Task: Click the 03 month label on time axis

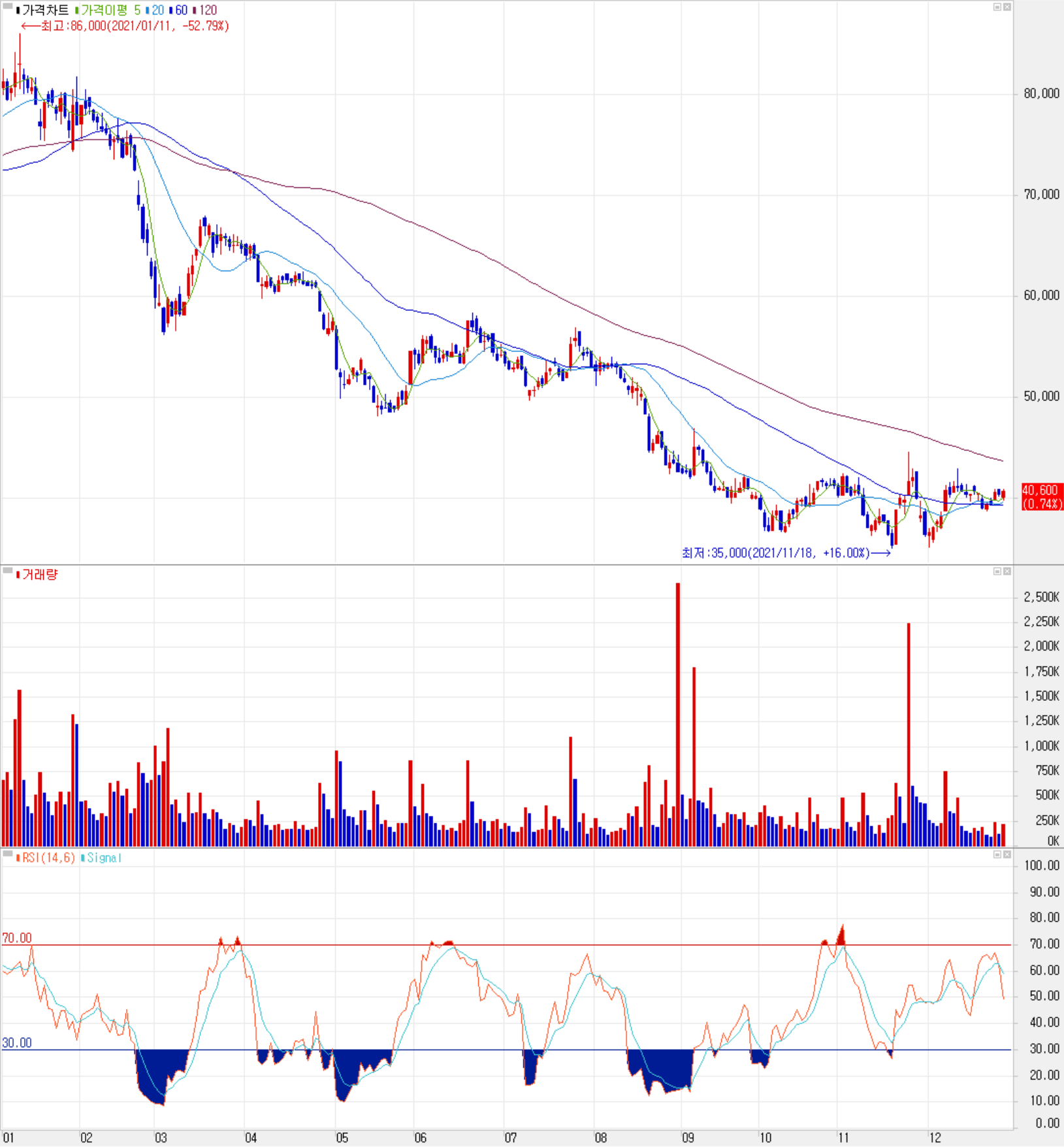Action: (x=161, y=1138)
